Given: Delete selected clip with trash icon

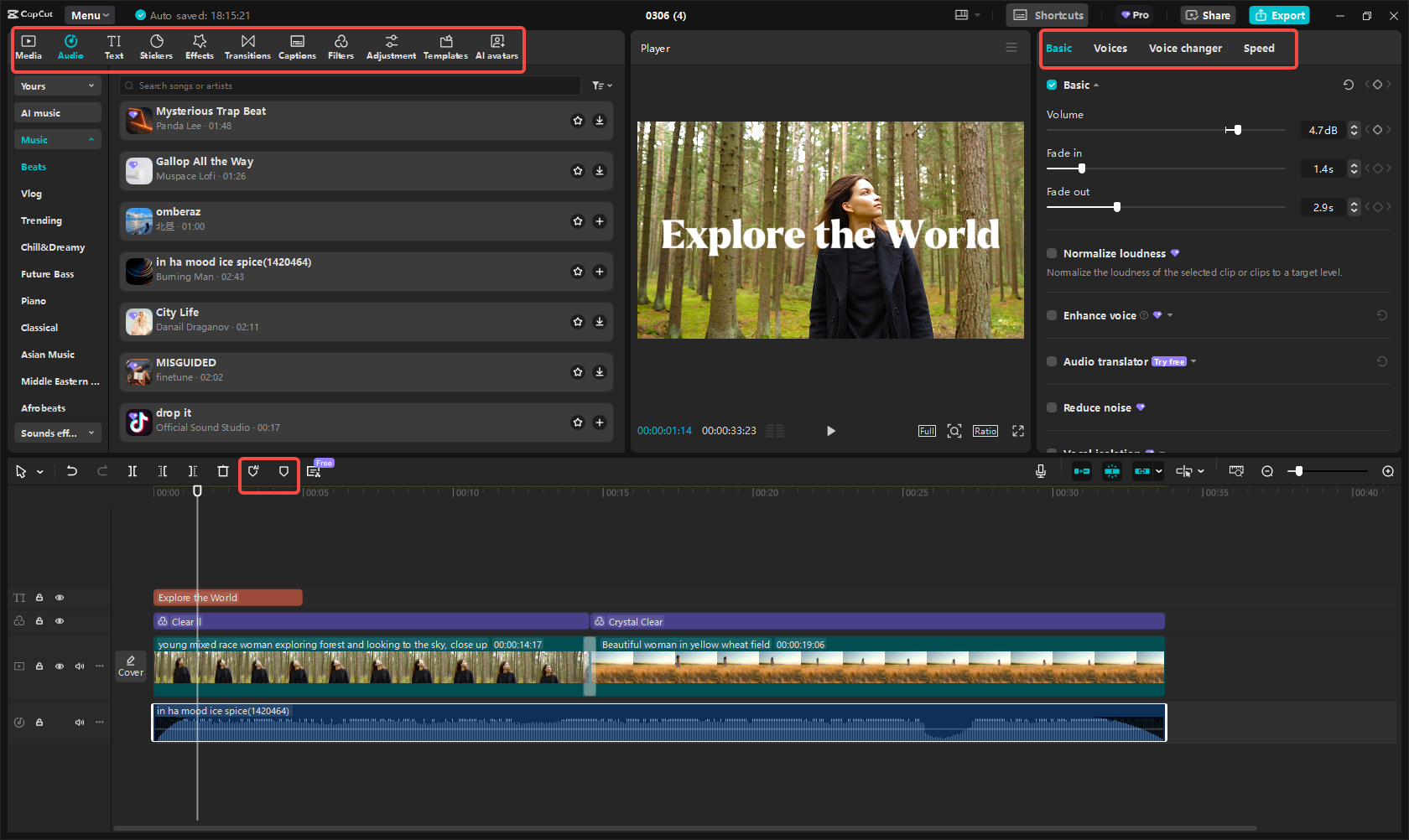Looking at the screenshot, I should pos(223,471).
